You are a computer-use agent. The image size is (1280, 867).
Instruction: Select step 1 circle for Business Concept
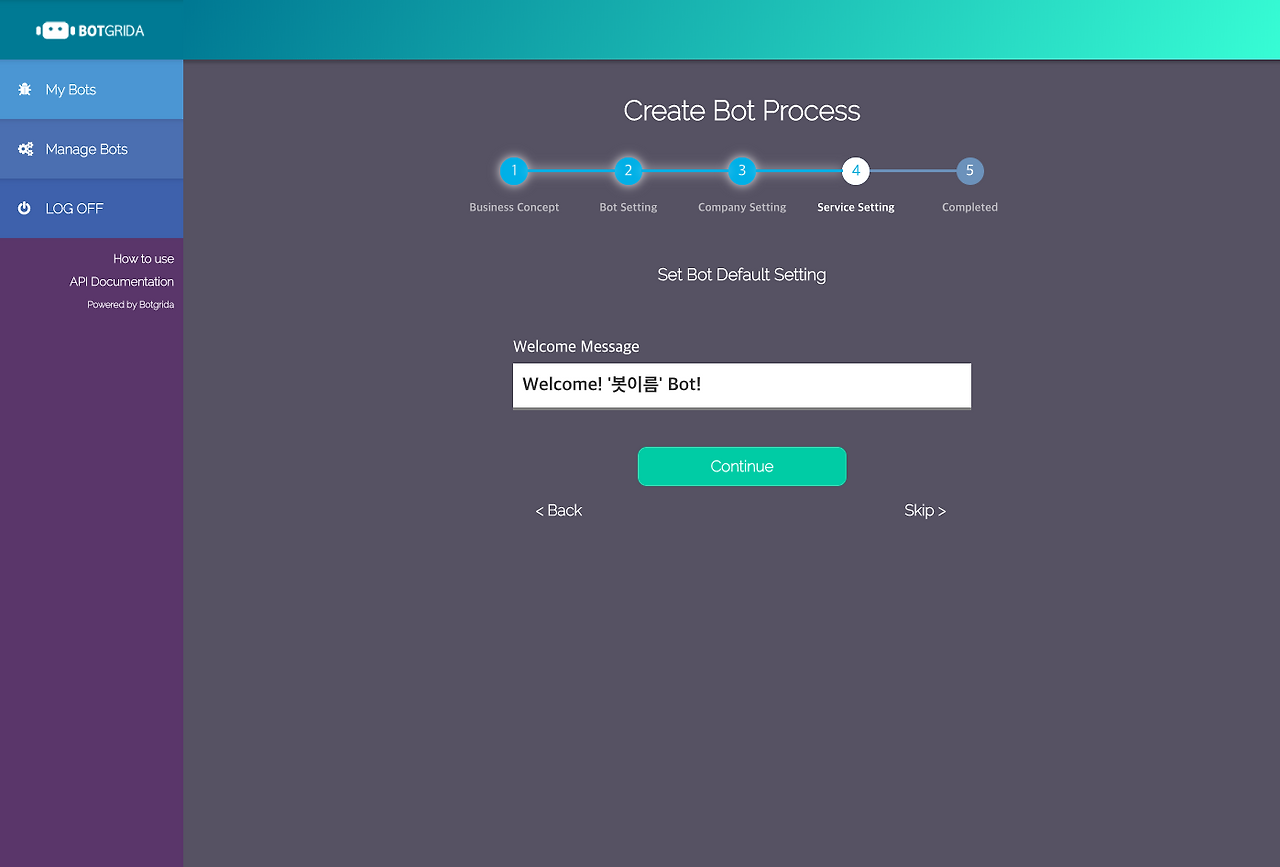click(514, 170)
